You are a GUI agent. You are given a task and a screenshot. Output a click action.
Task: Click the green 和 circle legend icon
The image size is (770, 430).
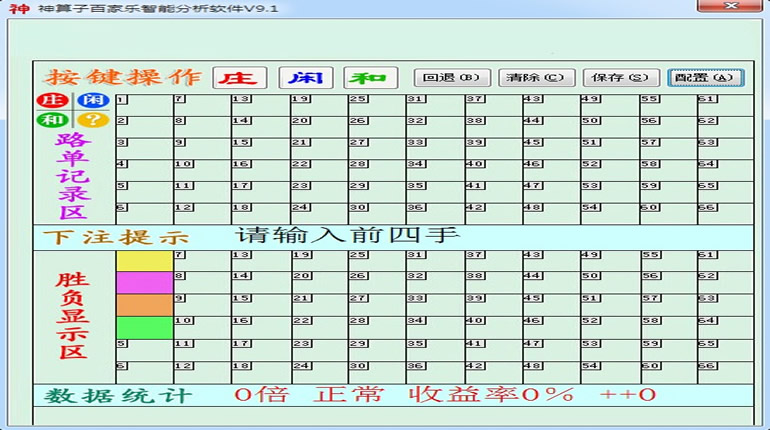53,120
